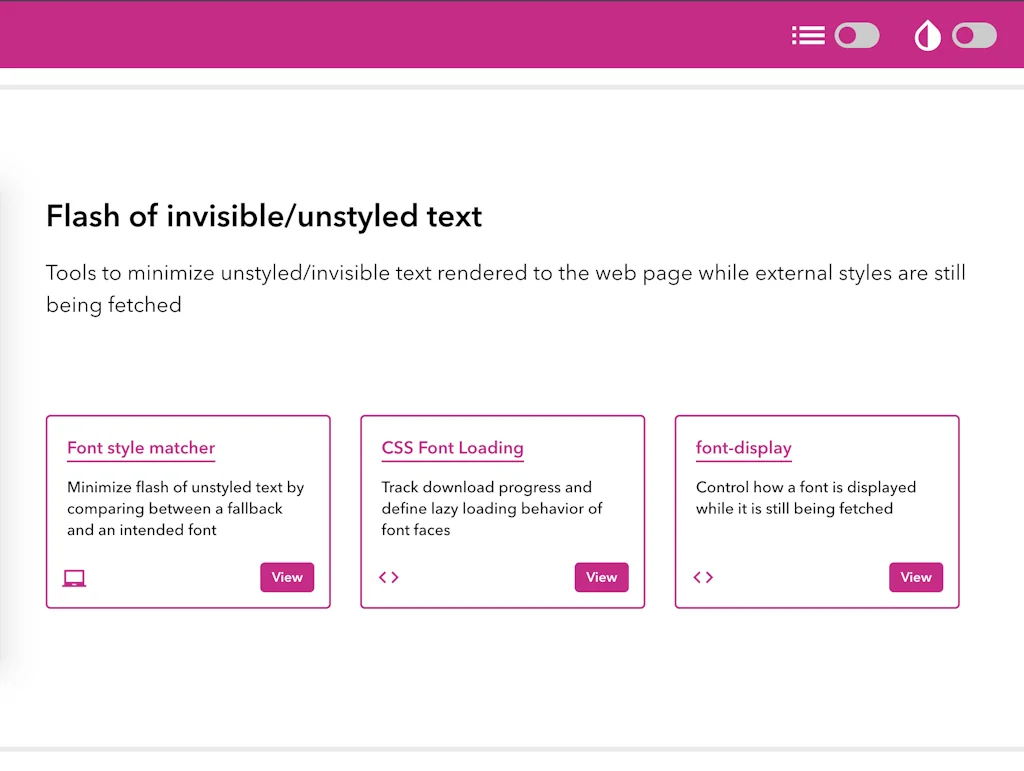Screen dimensions: 1024x771
Task: Click View on the CSS Font Loading card
Action: click(x=601, y=577)
